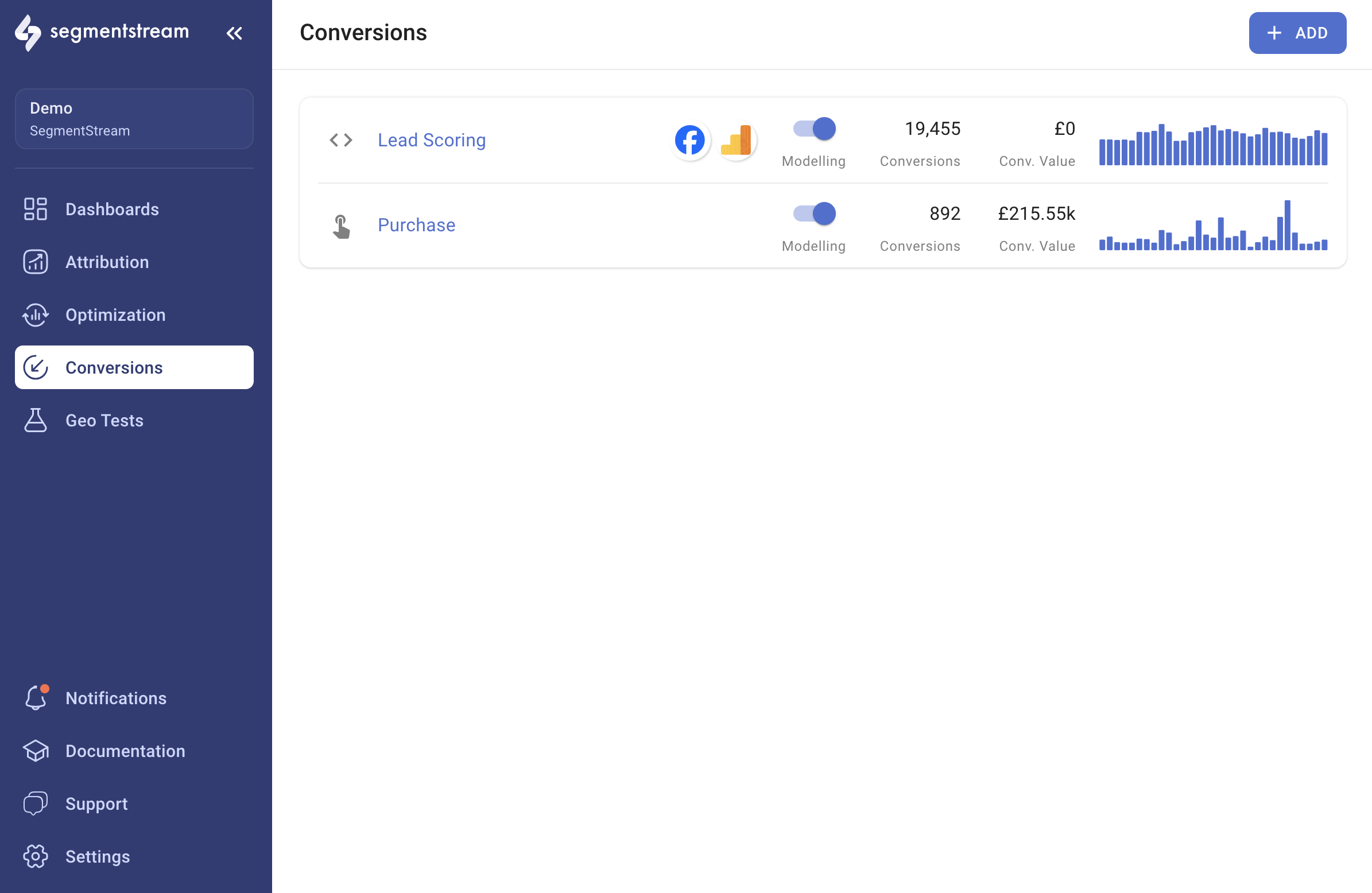Click the tap gesture icon beside Purchase

340,225
